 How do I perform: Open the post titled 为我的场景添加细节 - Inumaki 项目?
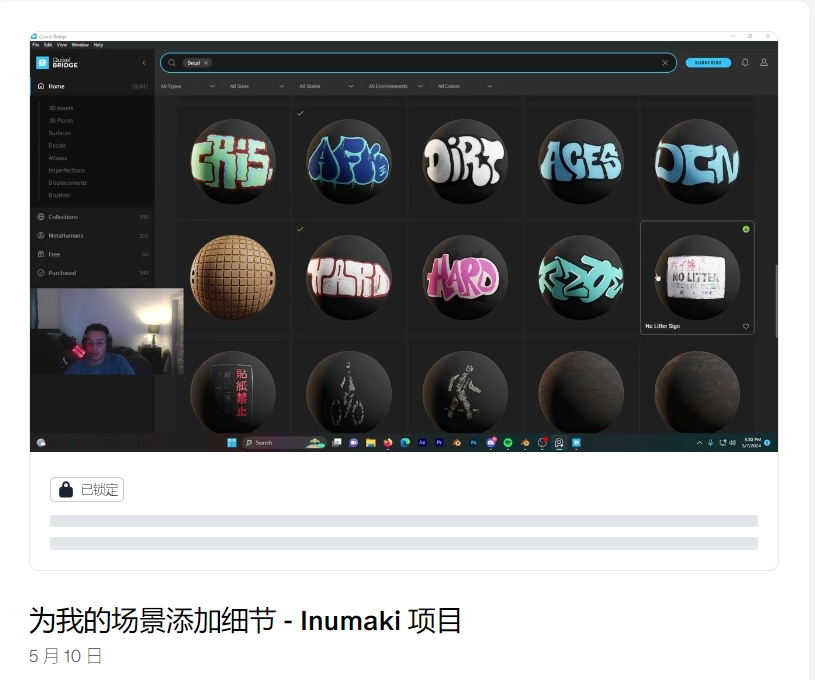click(x=245, y=620)
